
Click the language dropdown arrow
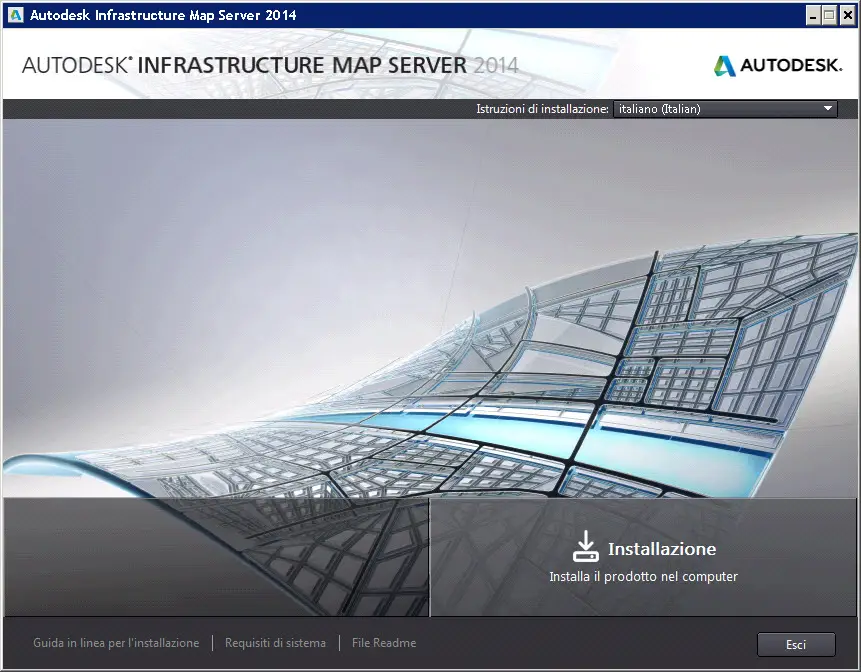click(828, 109)
